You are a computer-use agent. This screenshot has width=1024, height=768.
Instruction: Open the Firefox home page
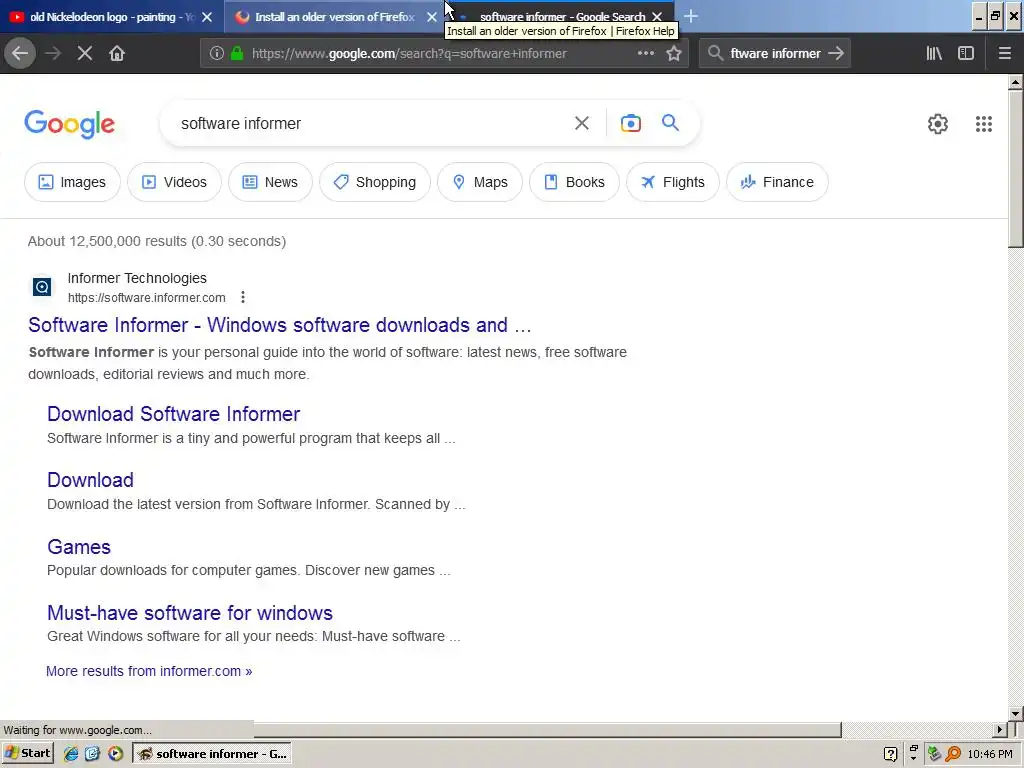pos(117,54)
